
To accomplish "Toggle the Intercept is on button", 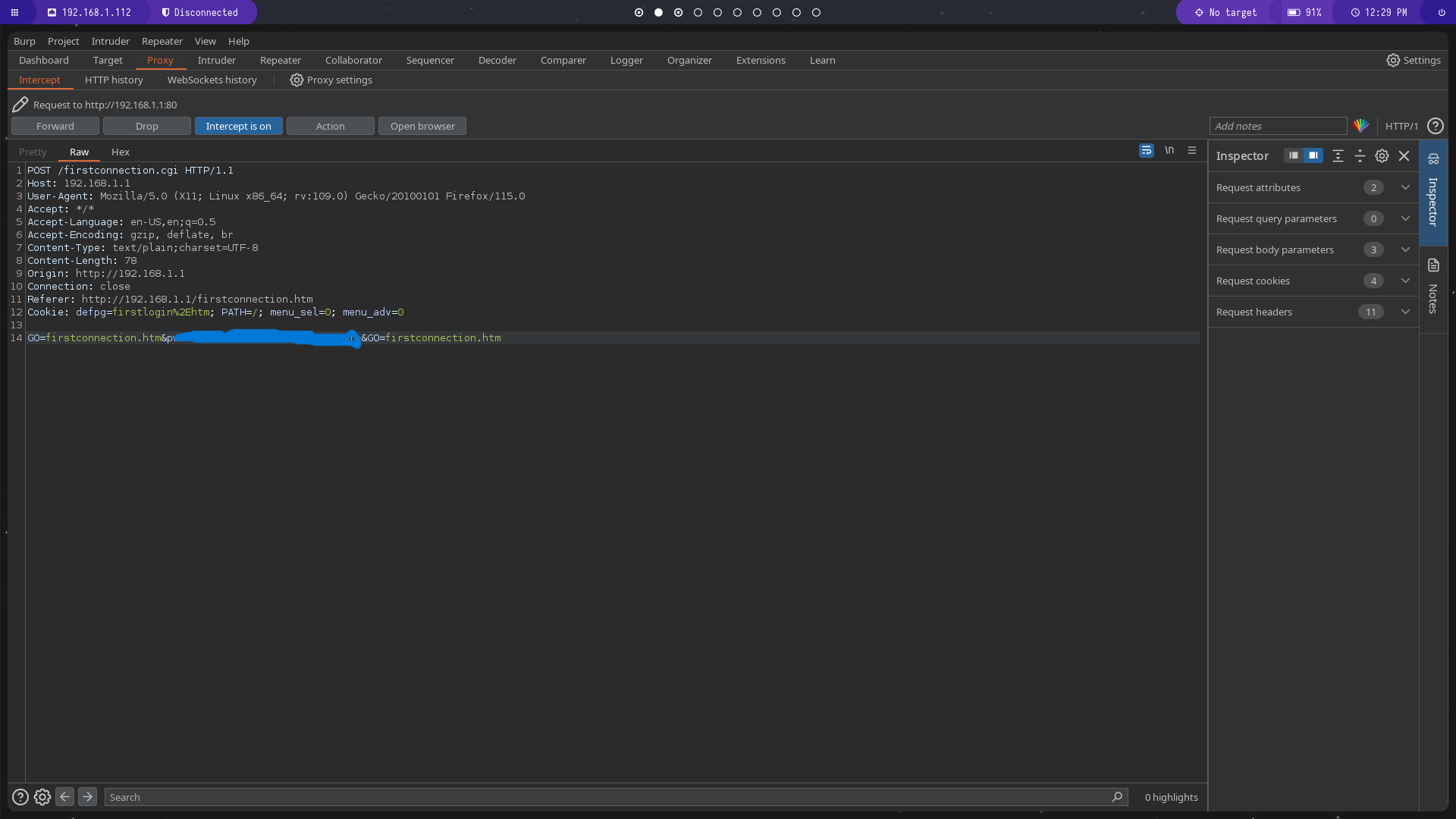I will click(x=238, y=126).
